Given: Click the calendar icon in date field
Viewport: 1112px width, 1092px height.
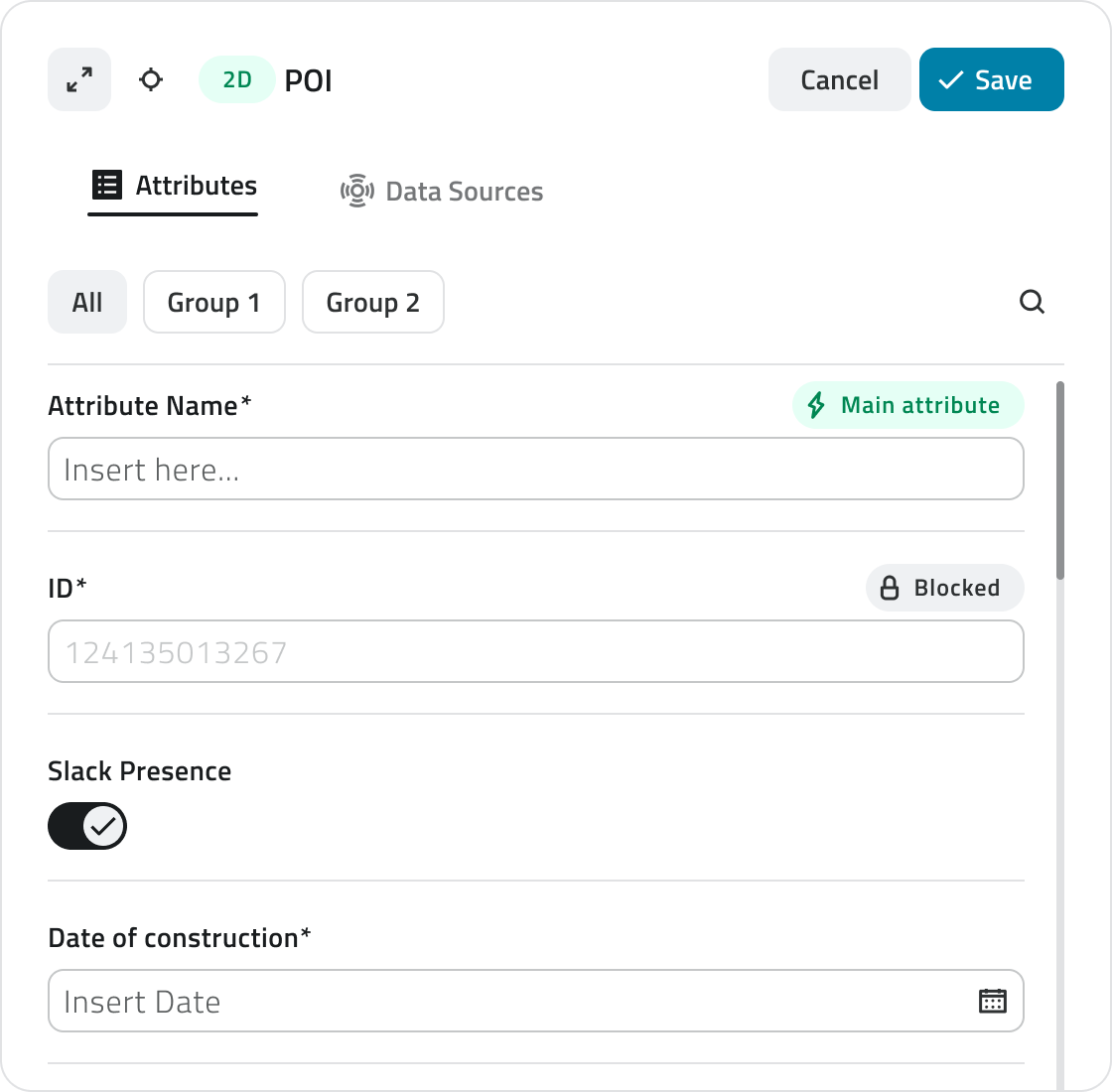Looking at the screenshot, I should [x=993, y=1001].
